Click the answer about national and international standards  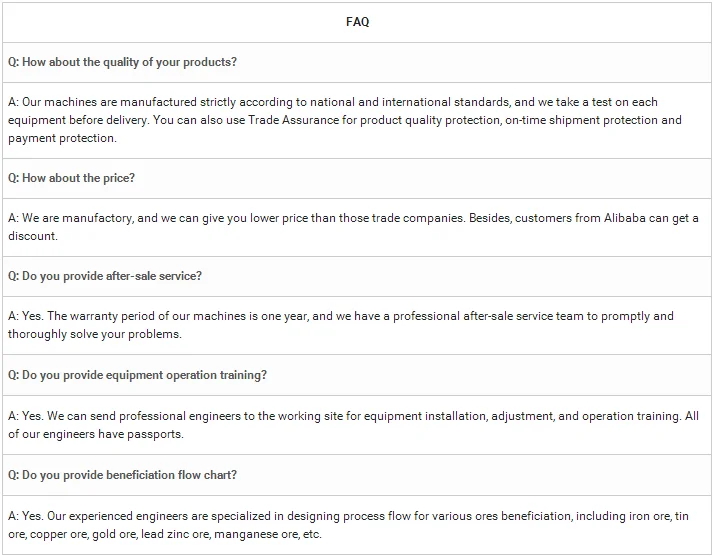pos(357,121)
